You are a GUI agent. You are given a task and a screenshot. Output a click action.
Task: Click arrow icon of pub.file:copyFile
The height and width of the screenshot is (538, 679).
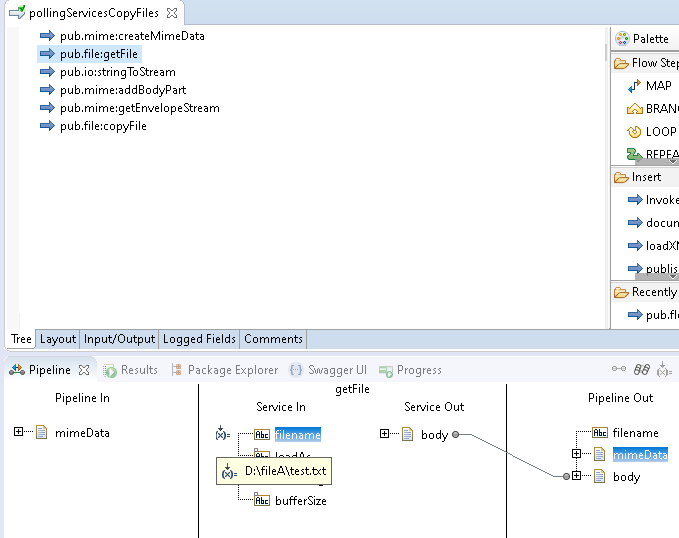[47, 126]
